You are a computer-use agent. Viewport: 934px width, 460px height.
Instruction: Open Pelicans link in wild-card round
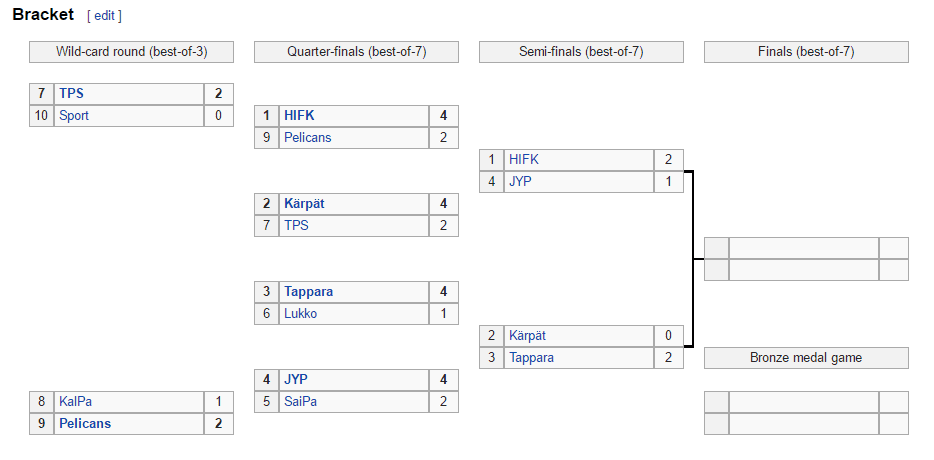85,424
